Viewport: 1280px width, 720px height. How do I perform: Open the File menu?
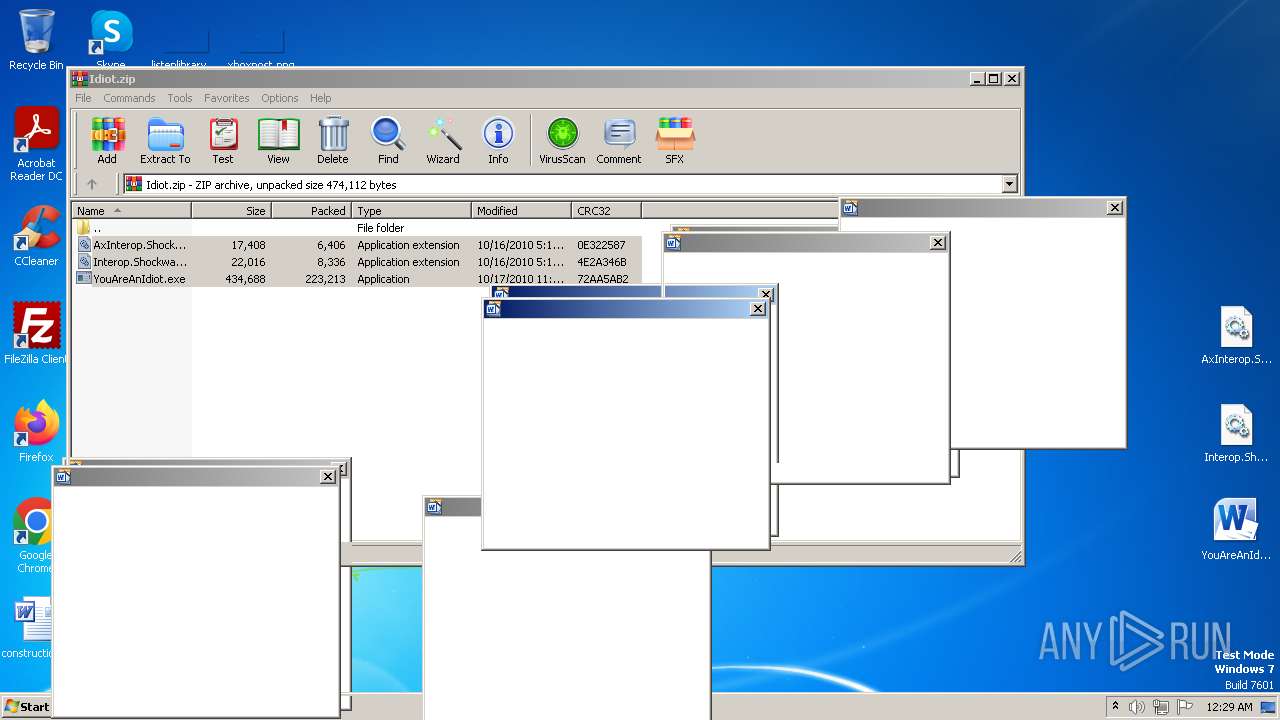83,98
